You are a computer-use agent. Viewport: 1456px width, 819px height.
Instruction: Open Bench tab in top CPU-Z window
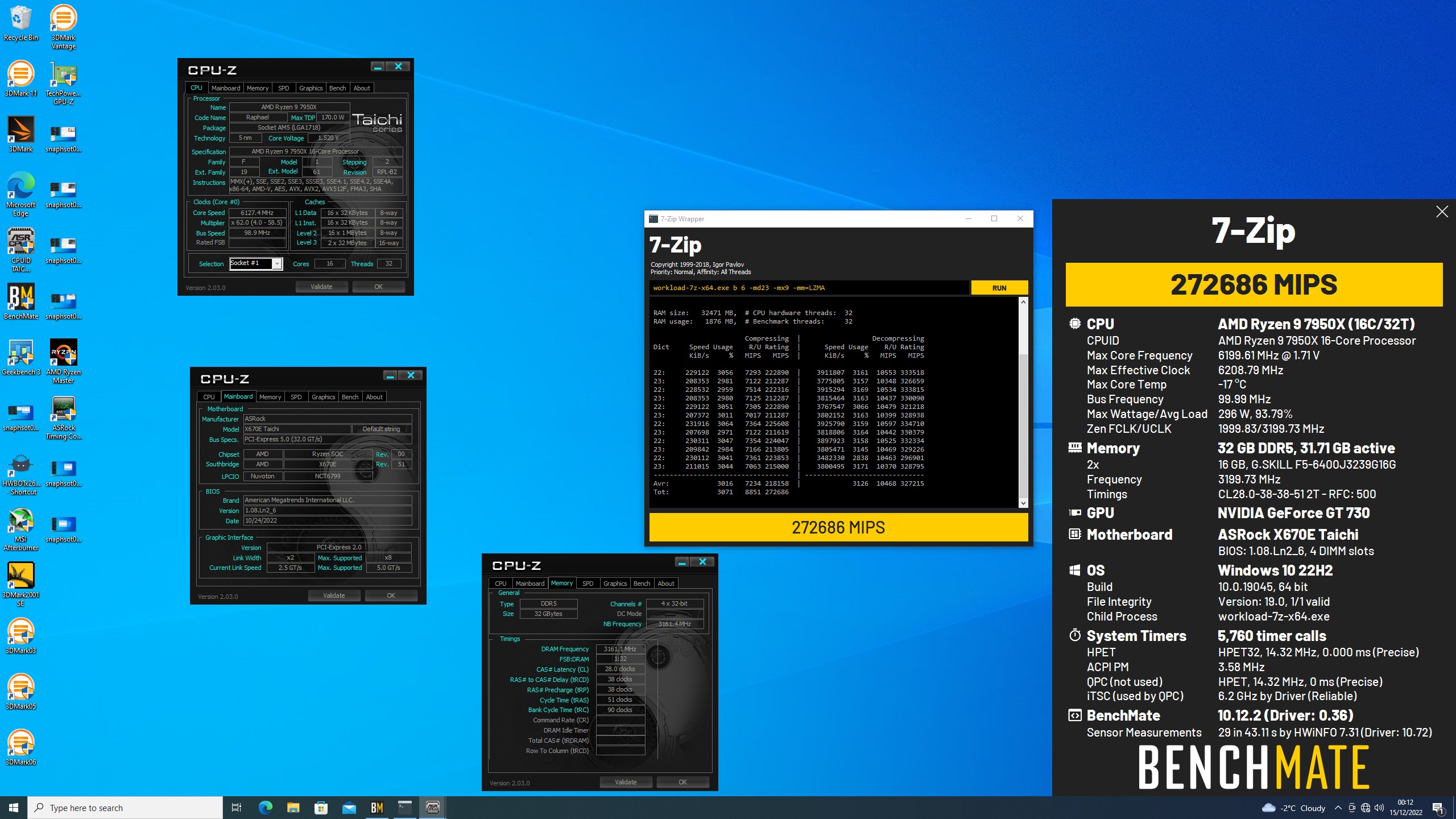[x=337, y=88]
